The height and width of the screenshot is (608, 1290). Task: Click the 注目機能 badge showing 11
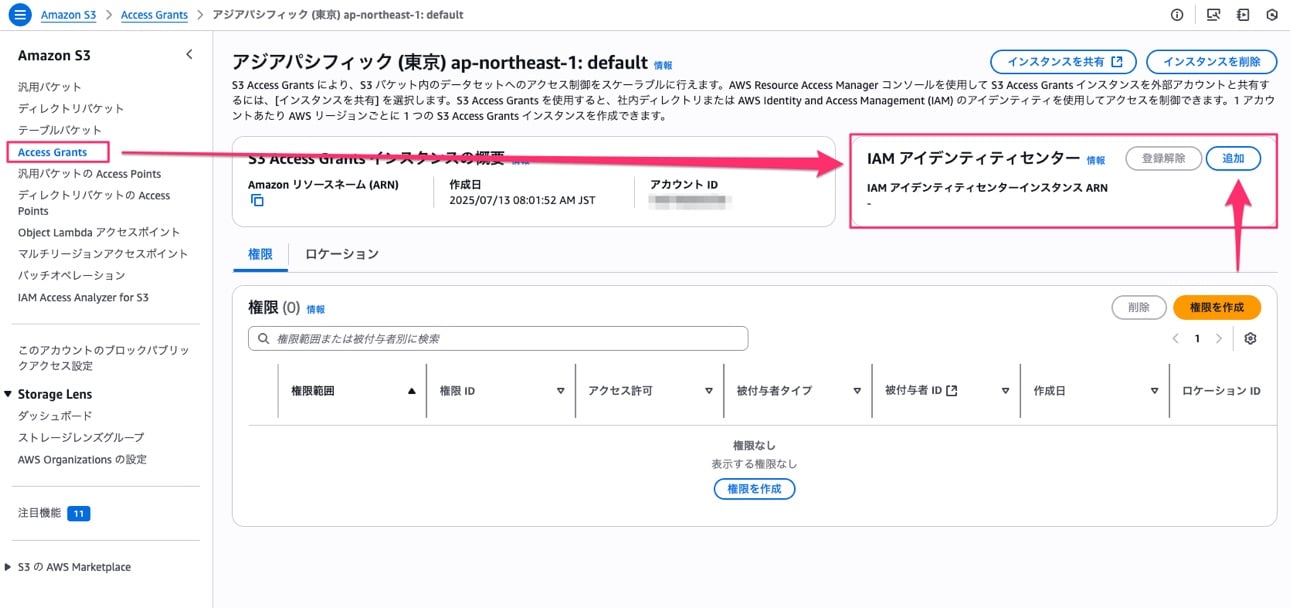click(79, 513)
